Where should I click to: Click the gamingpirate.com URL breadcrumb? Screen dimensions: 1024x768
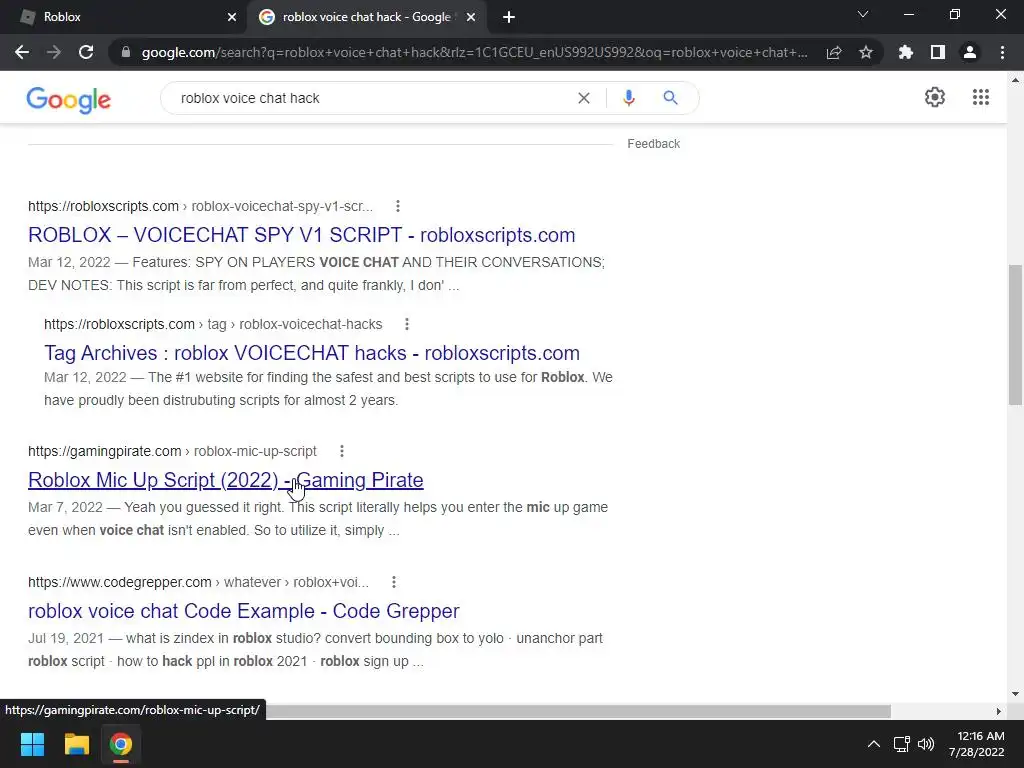pyautogui.click(x=172, y=451)
